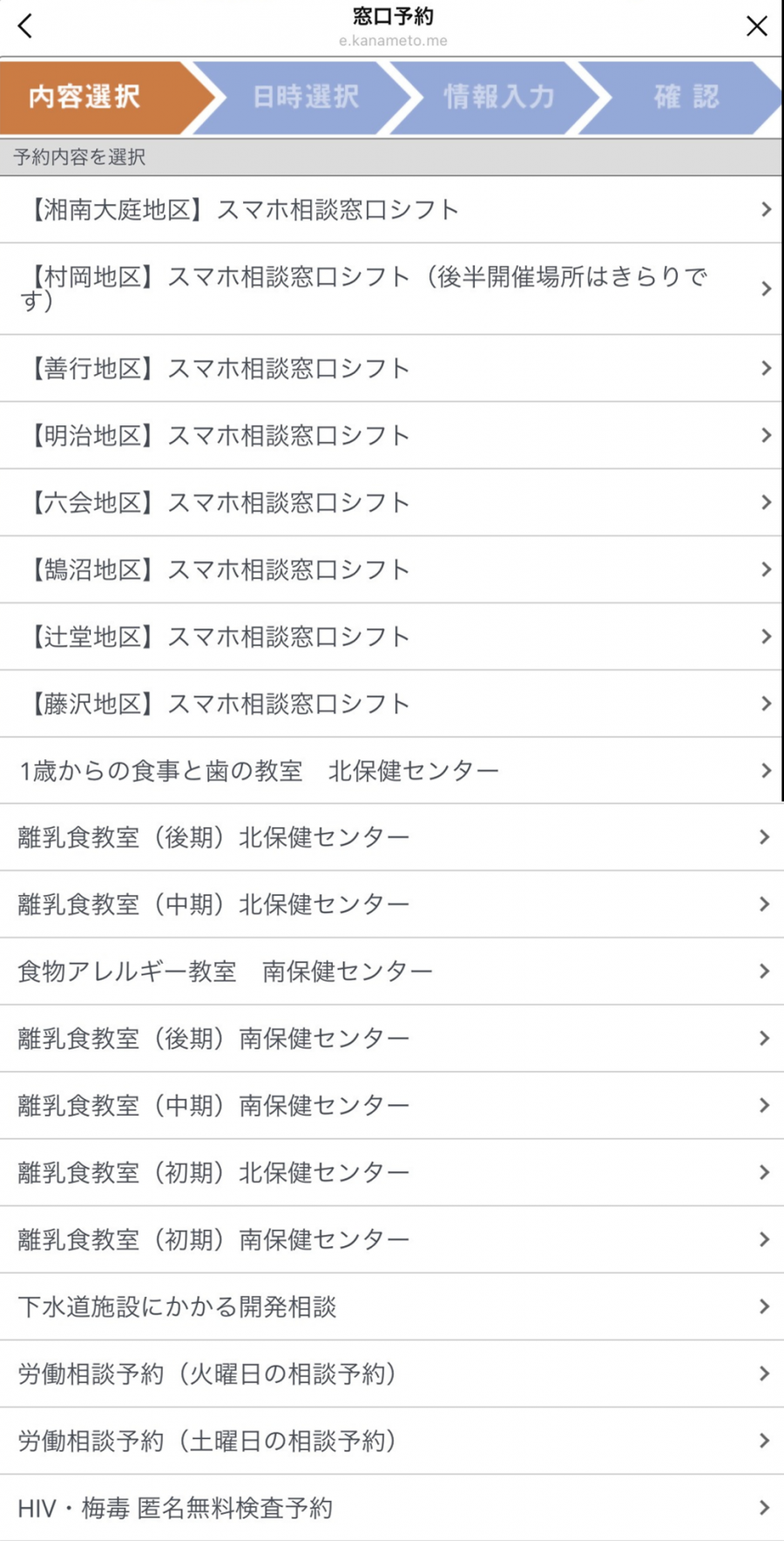Click chevron next to 【鵠沼地区】 item
Screen dimensions: 784x1541
(x=766, y=569)
